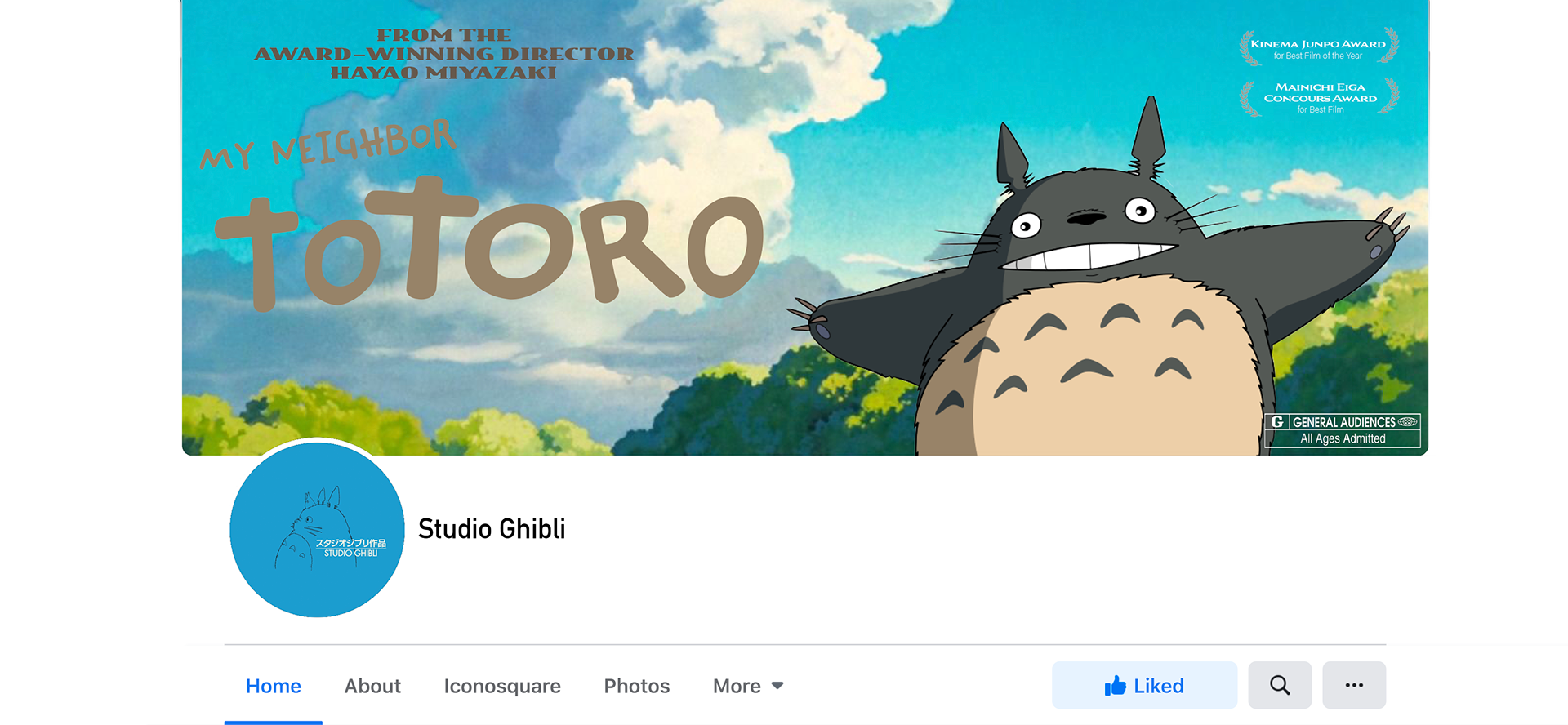
Task: Open the search magnifier icon button
Action: 1280,685
